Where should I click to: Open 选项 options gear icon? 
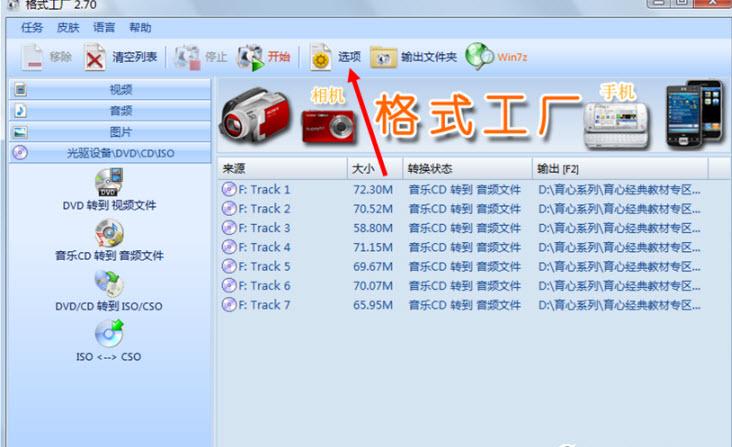tap(321, 57)
